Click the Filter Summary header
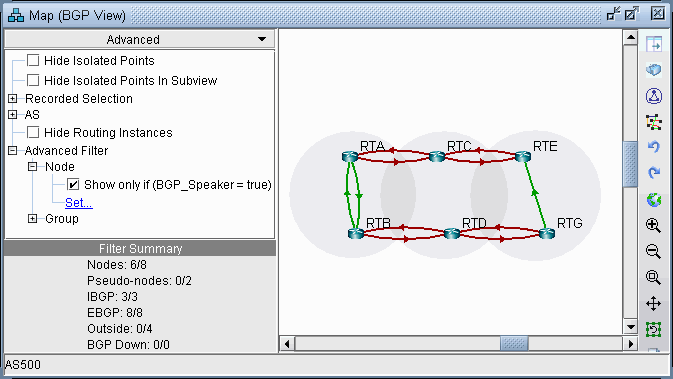This screenshot has height=379, width=673. [x=140, y=249]
